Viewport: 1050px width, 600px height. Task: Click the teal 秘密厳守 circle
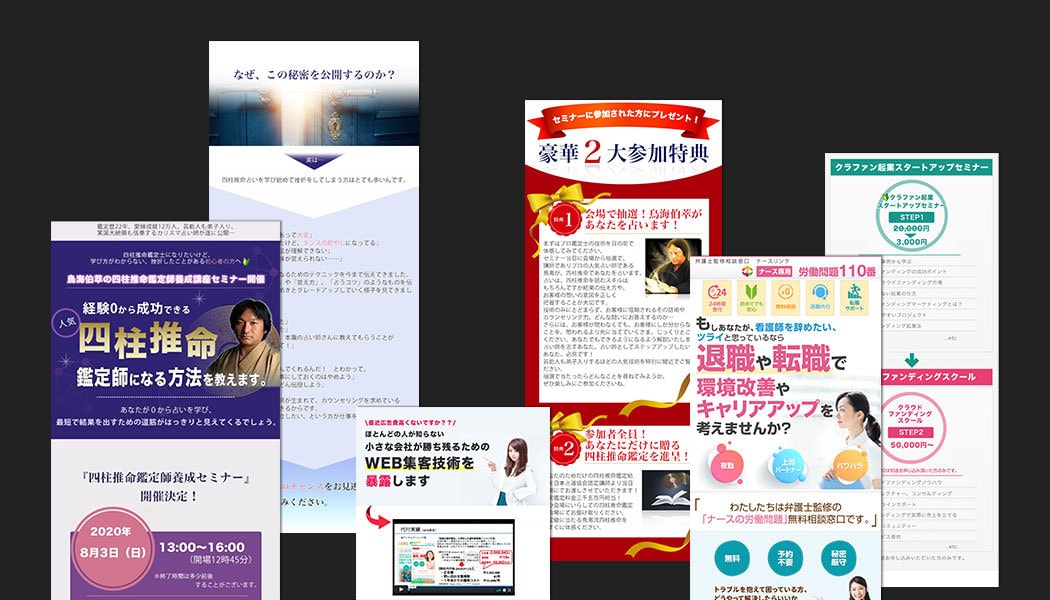tap(838, 558)
